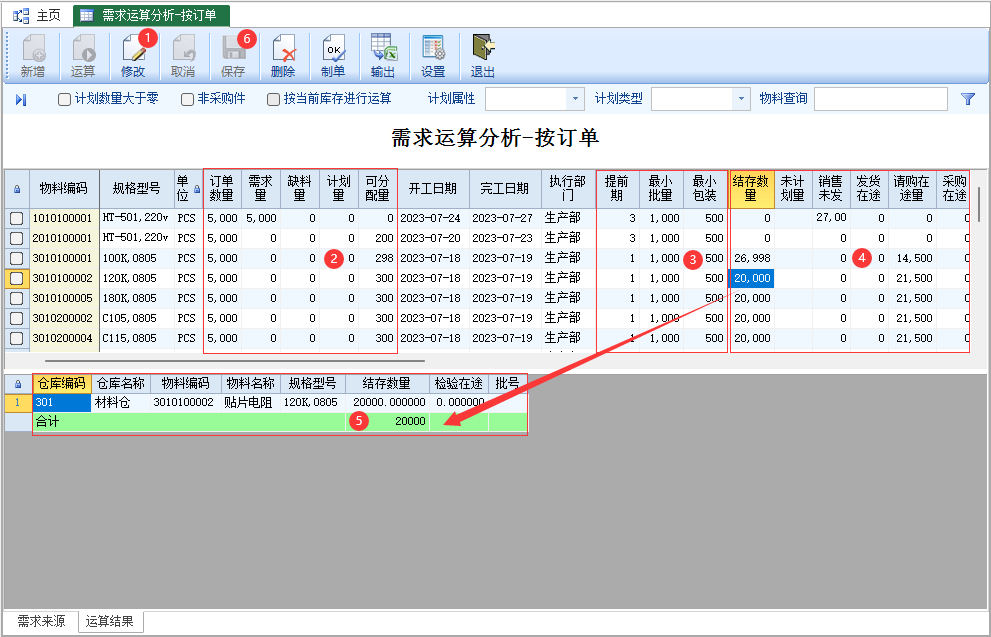Tick the checkbox for material 3010100001

coord(16,258)
